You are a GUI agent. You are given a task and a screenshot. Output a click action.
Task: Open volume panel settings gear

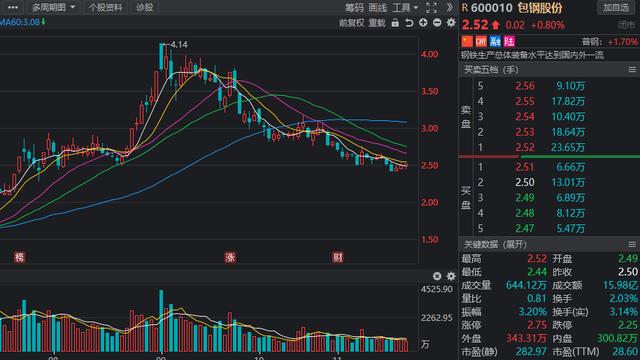pyautogui.click(x=451, y=276)
